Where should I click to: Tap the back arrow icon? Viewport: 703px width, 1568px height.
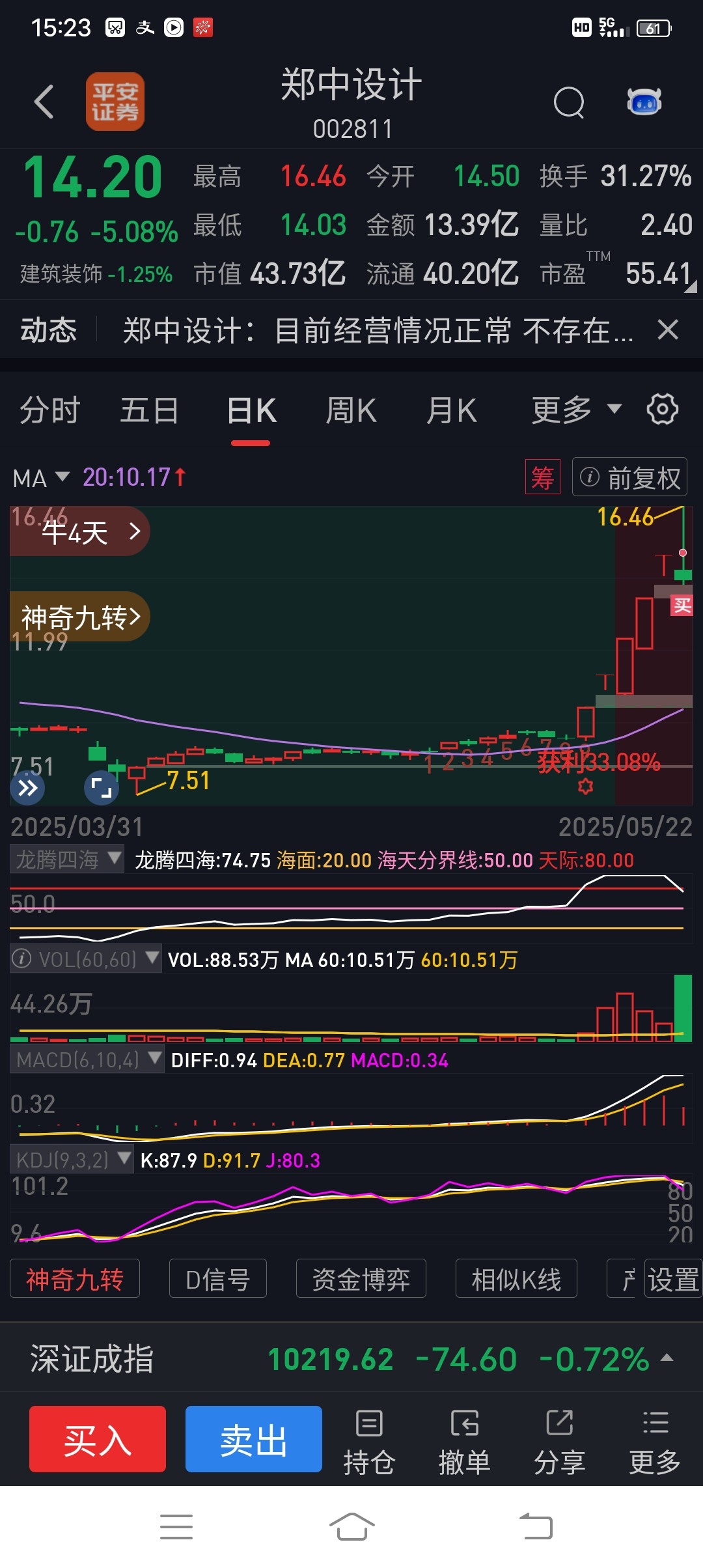click(x=44, y=102)
